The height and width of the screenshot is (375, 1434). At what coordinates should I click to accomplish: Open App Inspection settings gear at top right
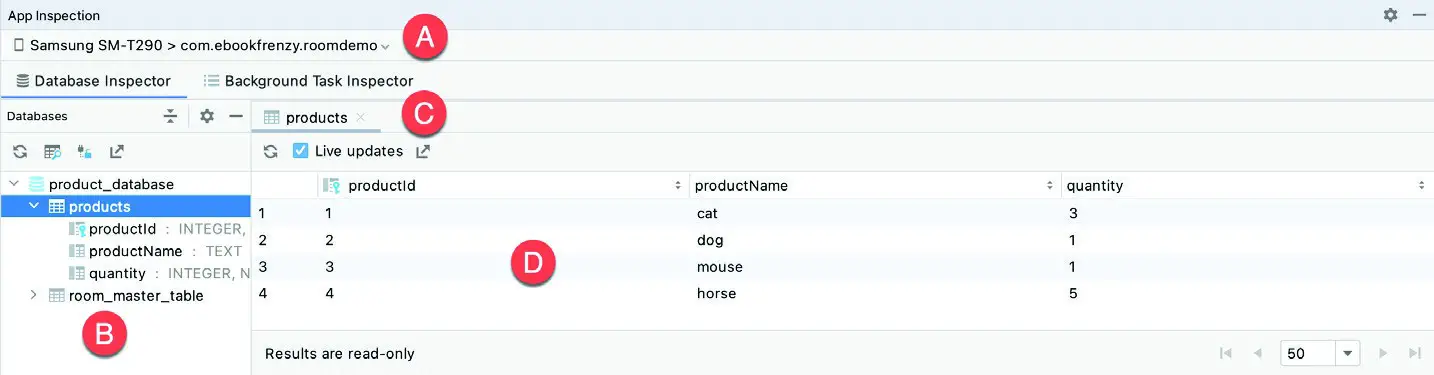(x=1390, y=15)
